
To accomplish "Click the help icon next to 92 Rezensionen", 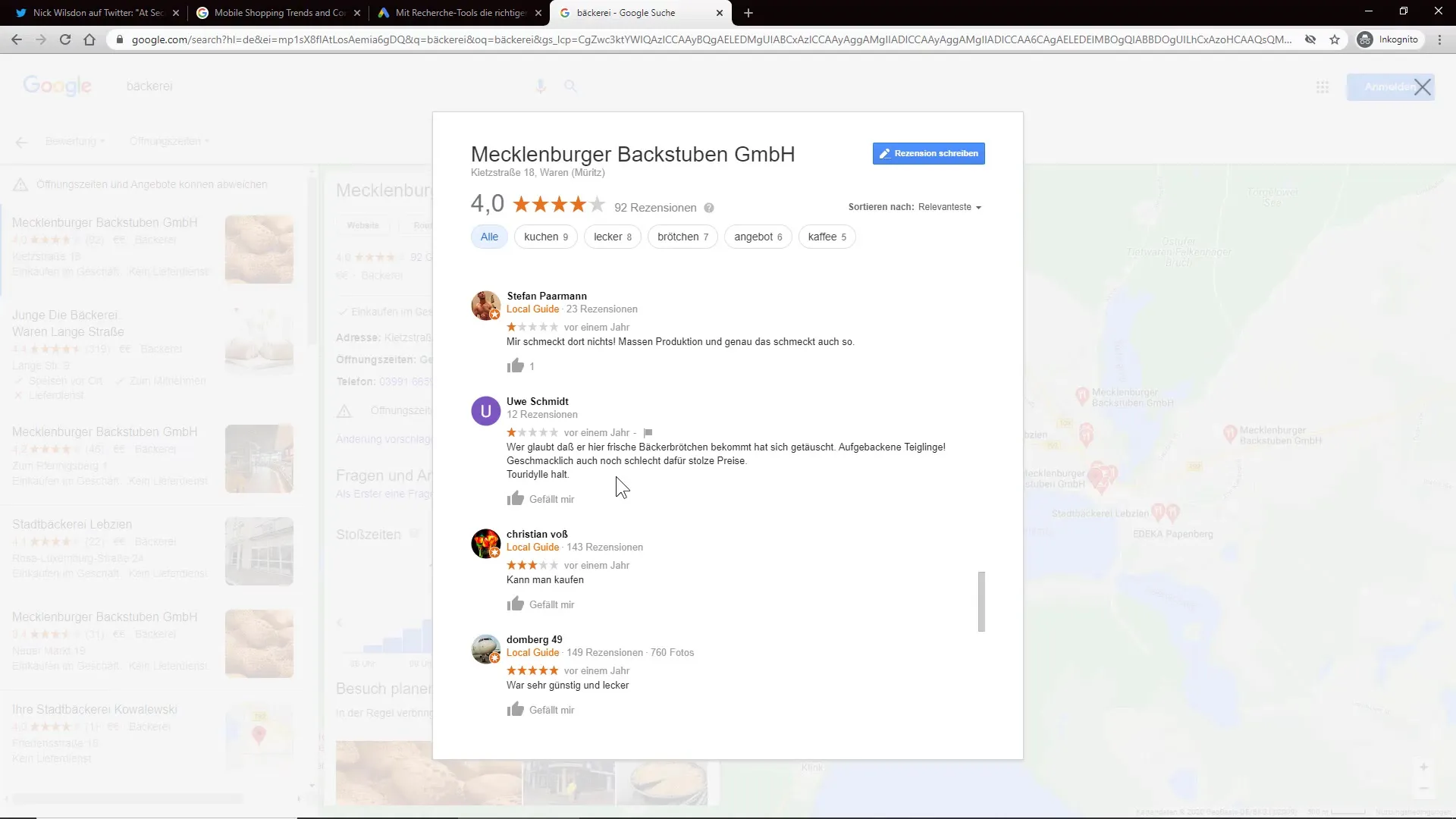I will pyautogui.click(x=709, y=208).
